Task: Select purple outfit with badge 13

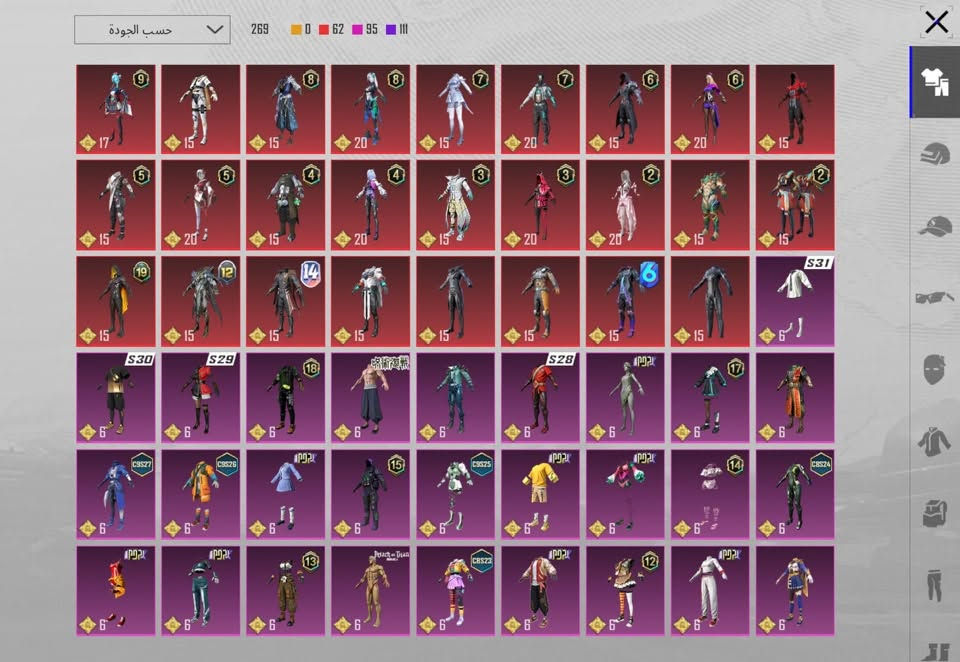Action: coord(285,590)
